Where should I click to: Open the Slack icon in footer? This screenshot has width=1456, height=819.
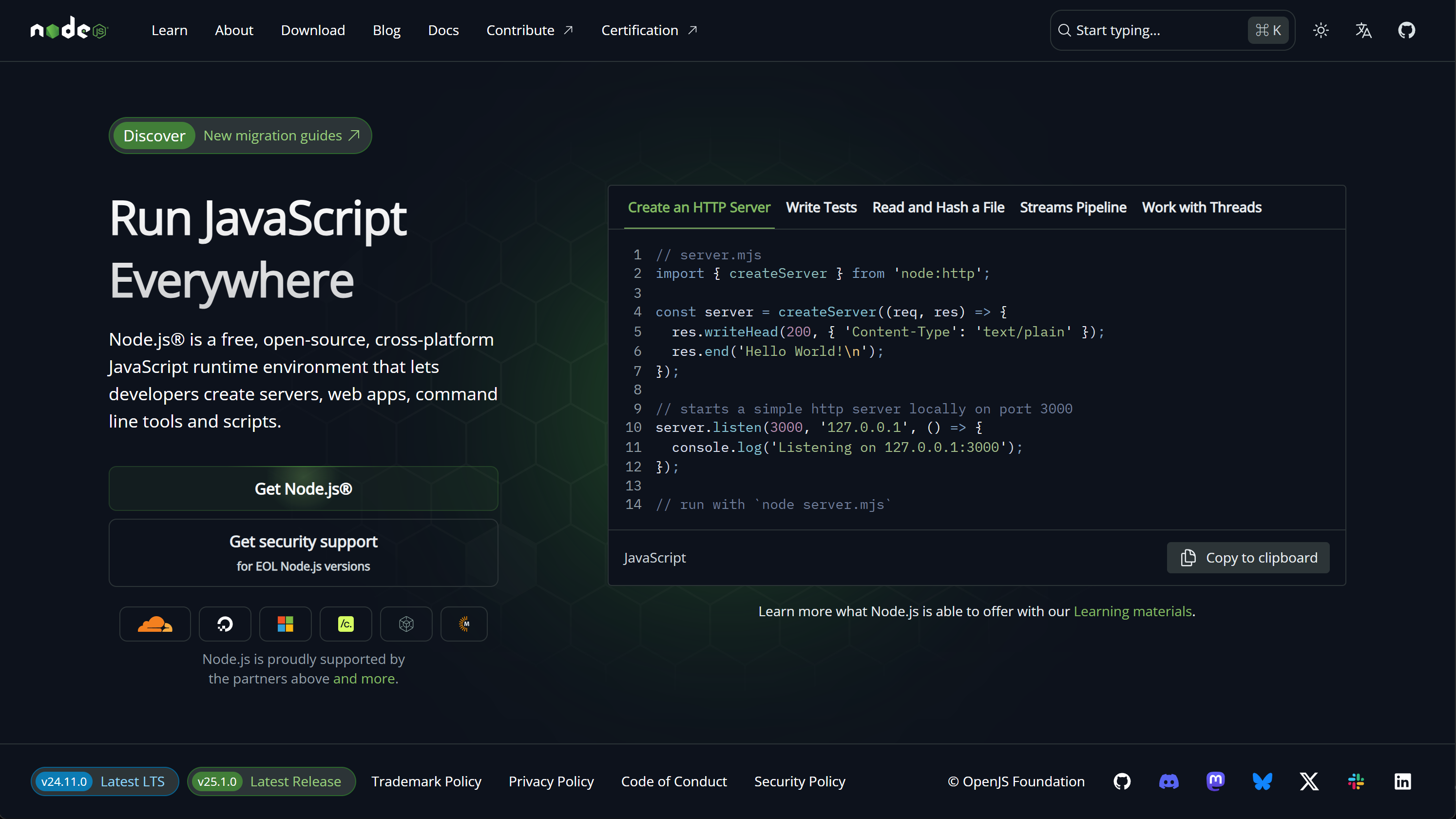1356,781
